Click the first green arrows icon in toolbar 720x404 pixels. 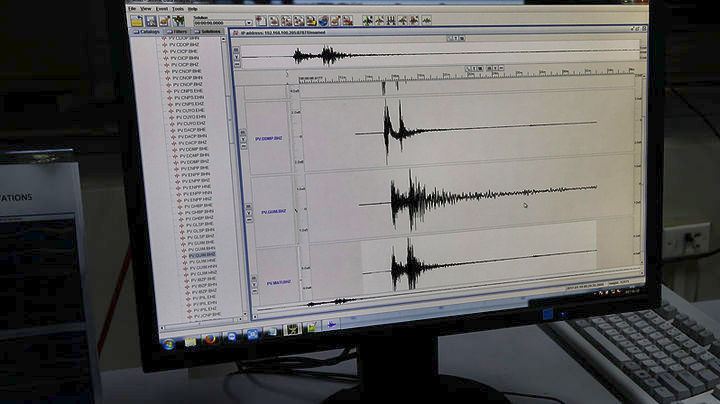tap(367, 20)
